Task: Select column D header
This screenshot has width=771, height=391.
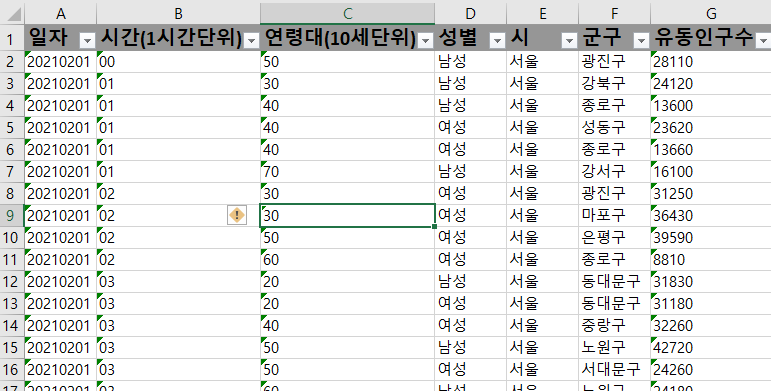Action: tap(471, 14)
